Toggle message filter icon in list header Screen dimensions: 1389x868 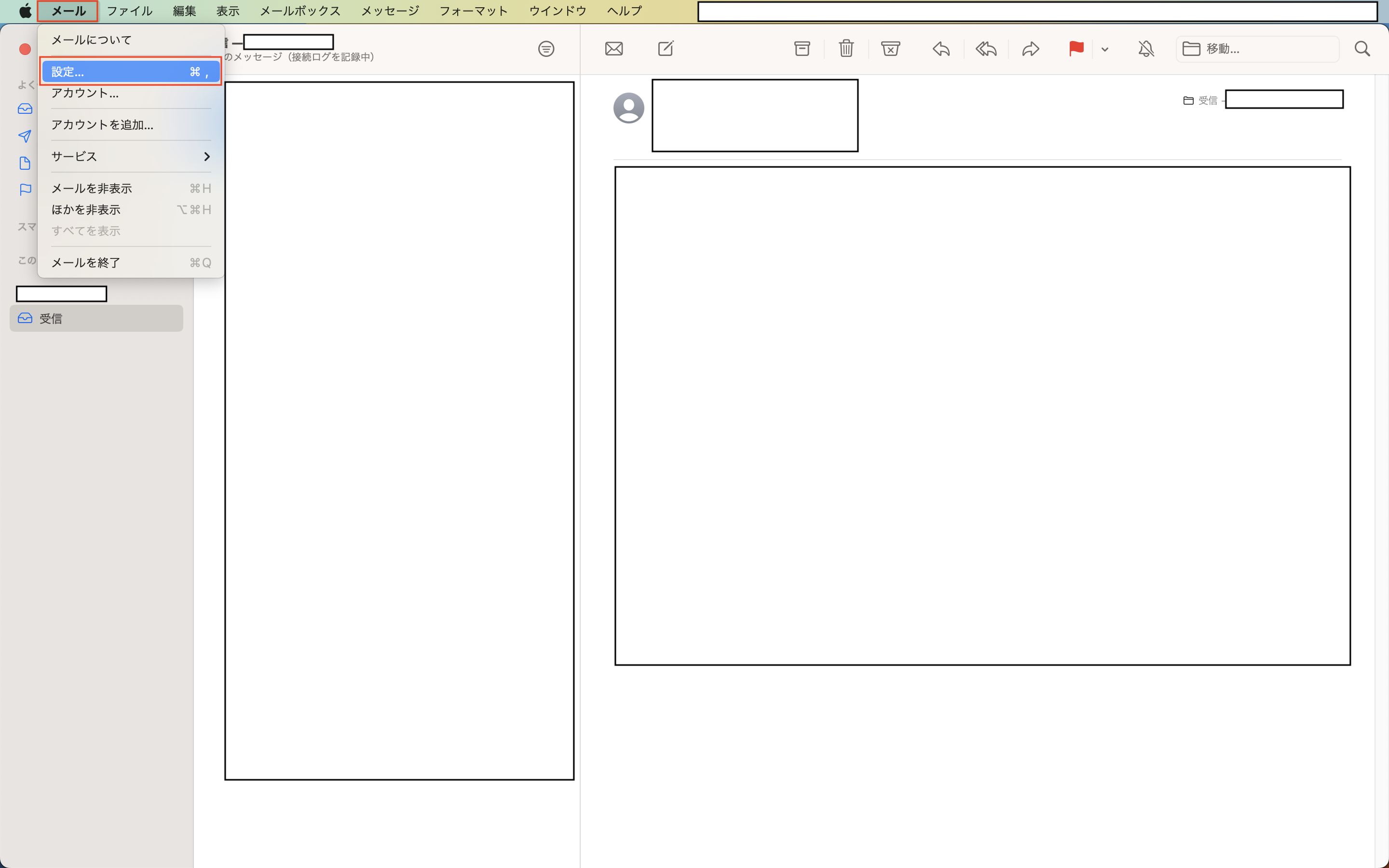point(546,49)
